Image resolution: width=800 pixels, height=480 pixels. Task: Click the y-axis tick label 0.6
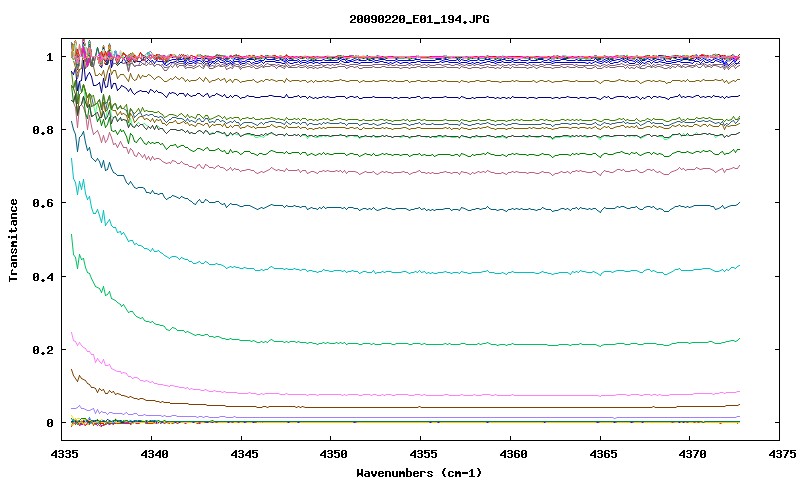coord(43,203)
